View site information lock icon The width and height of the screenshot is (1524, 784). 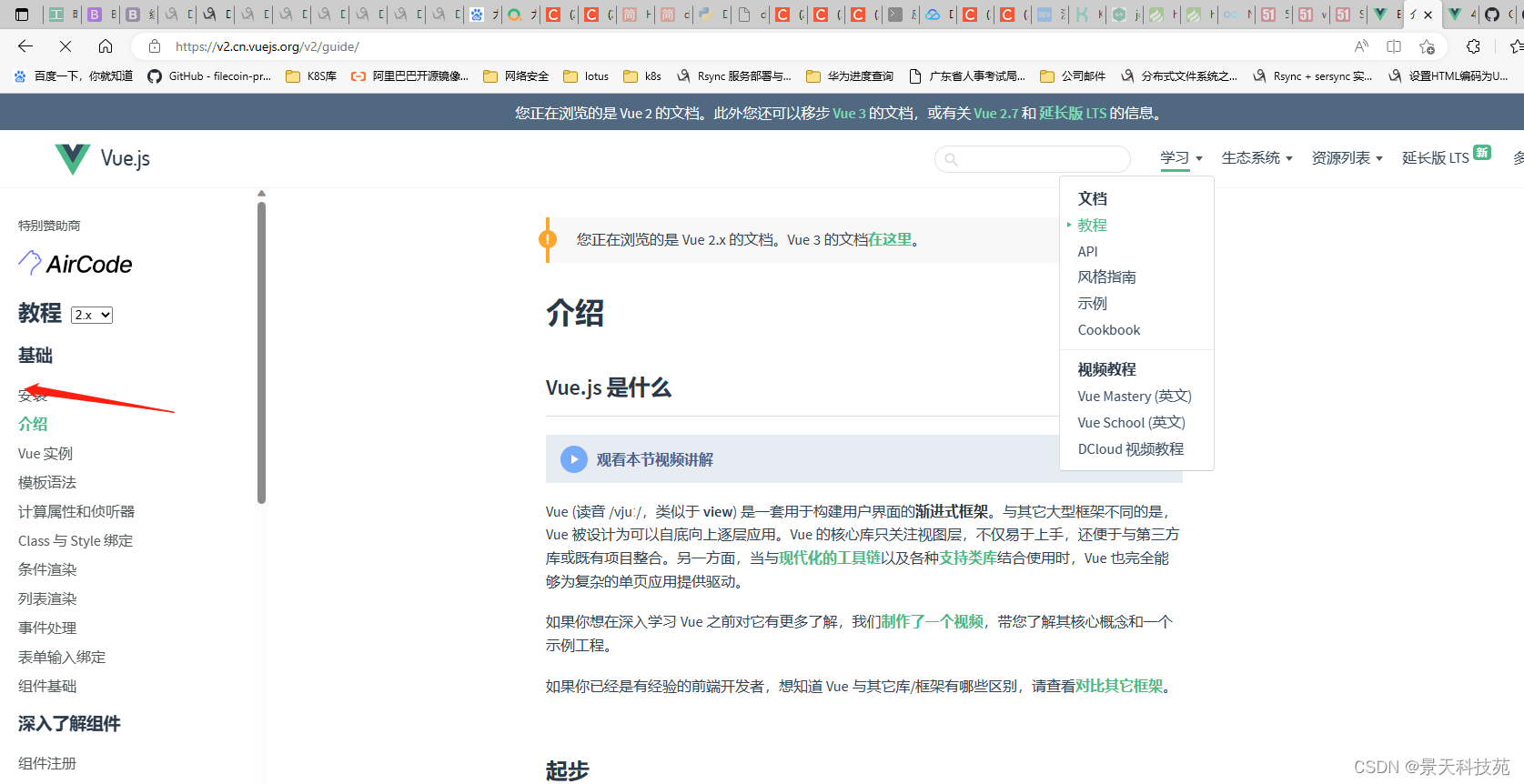(x=155, y=46)
